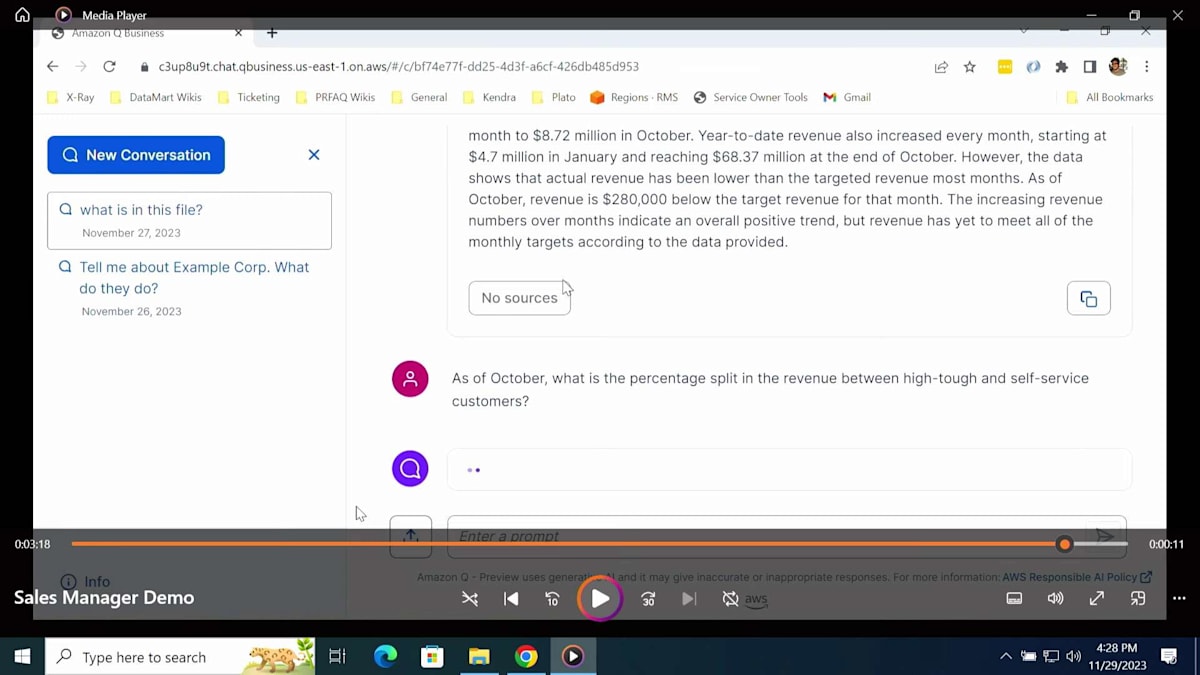The image size is (1200, 675).
Task: Open Task View from taskbar
Action: (337, 657)
